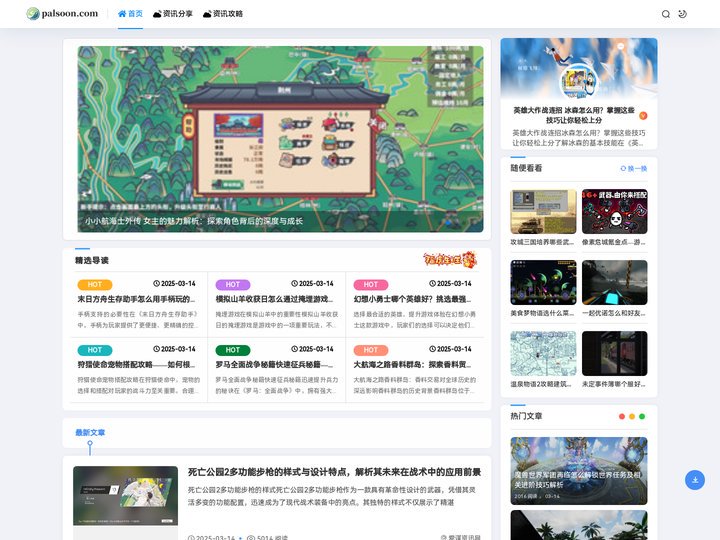
Task: Open the palm tree hot article thumbnail
Action: 579,525
